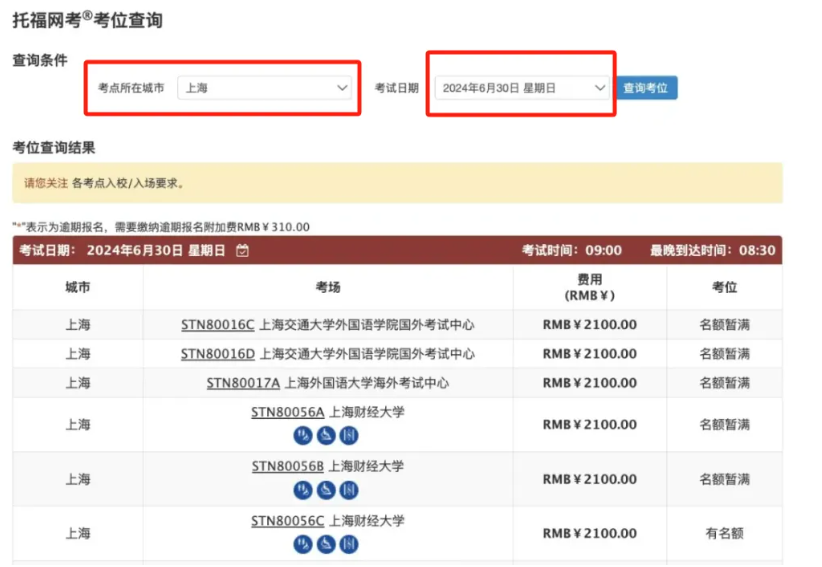This screenshot has height=567, width=822.
Task: Open the STN80056A test center link
Action: pos(287,412)
